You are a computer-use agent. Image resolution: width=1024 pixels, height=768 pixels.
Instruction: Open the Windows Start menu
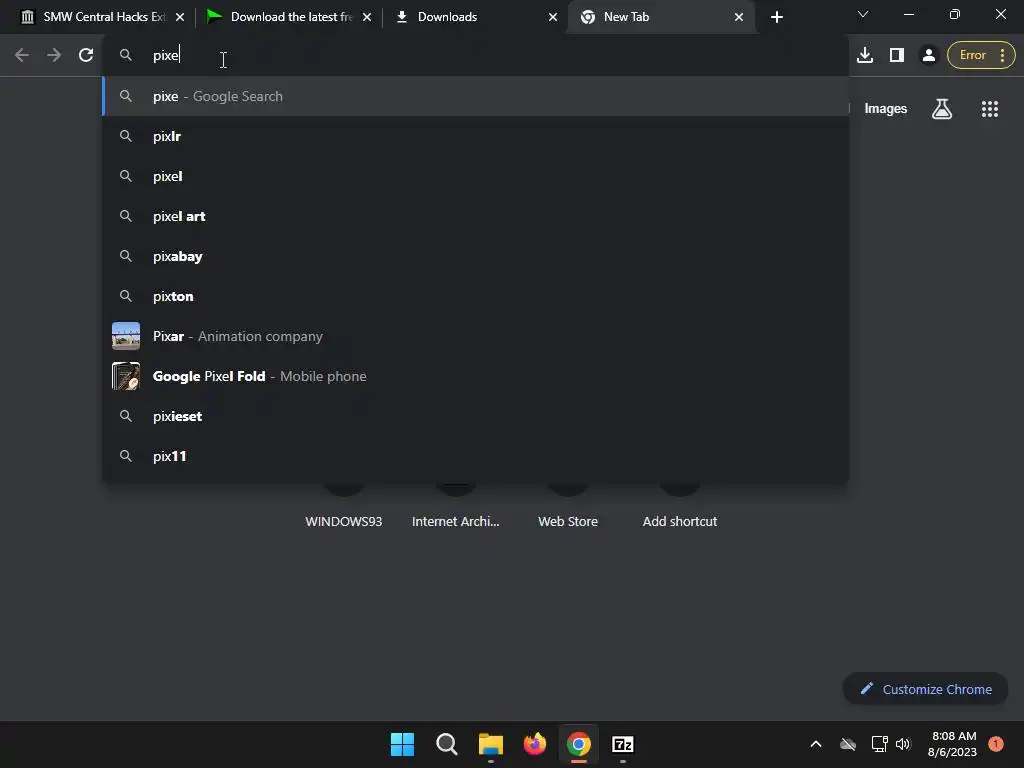[402, 744]
